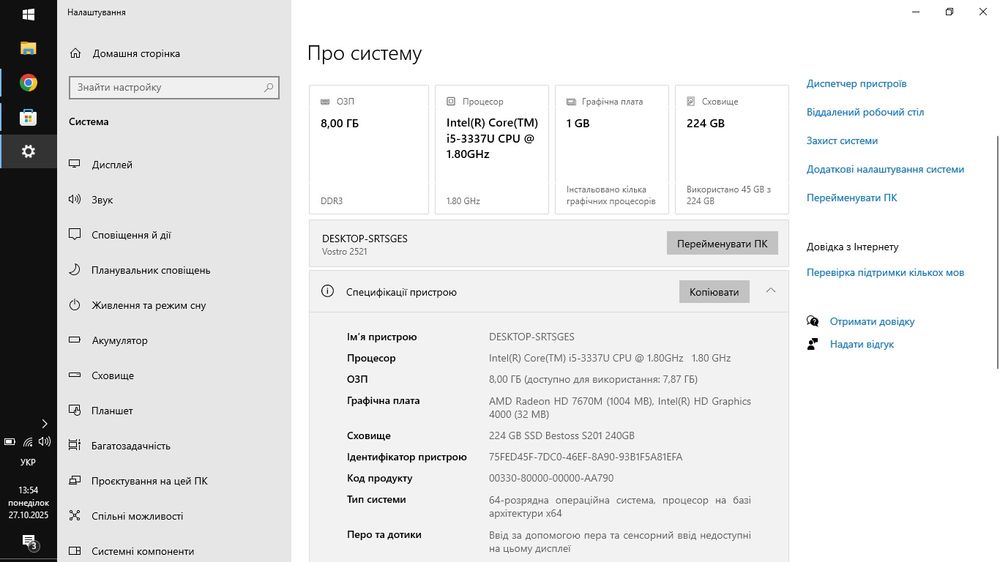Click the vertical scrollbar on right

997,252
